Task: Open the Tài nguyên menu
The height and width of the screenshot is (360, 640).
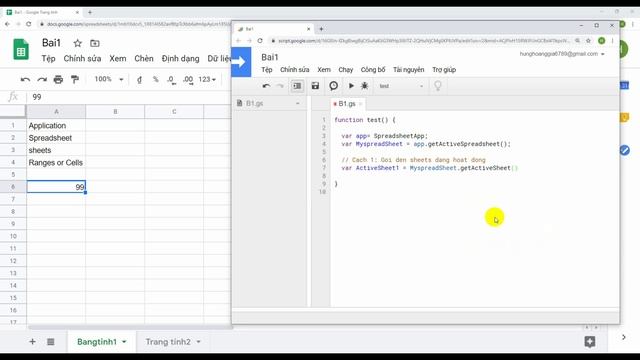Action: (x=408, y=70)
